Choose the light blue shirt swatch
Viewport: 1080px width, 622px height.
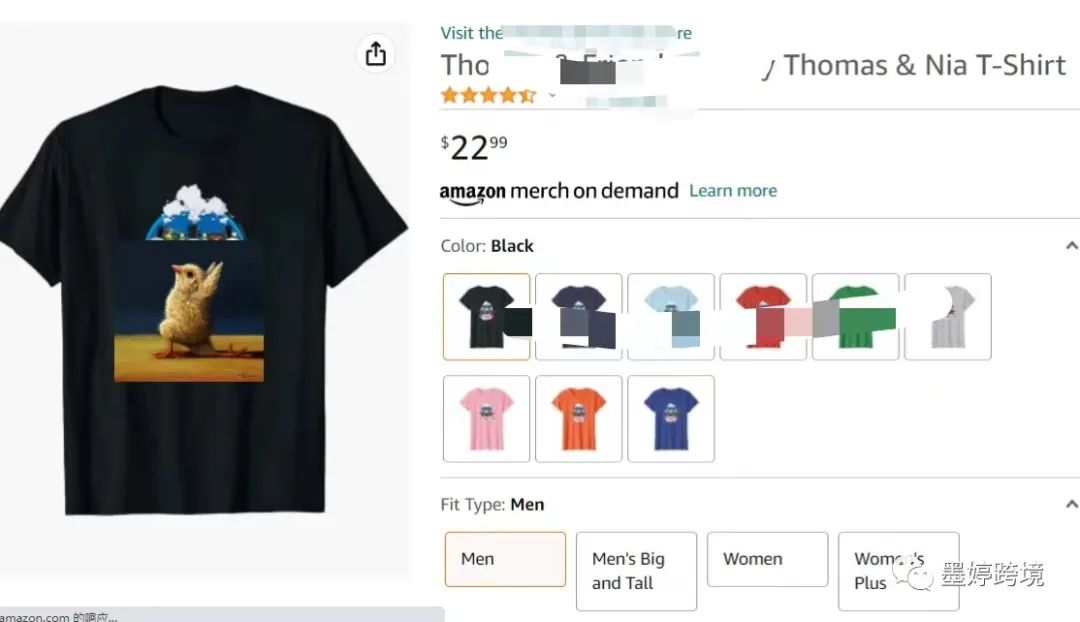point(671,316)
